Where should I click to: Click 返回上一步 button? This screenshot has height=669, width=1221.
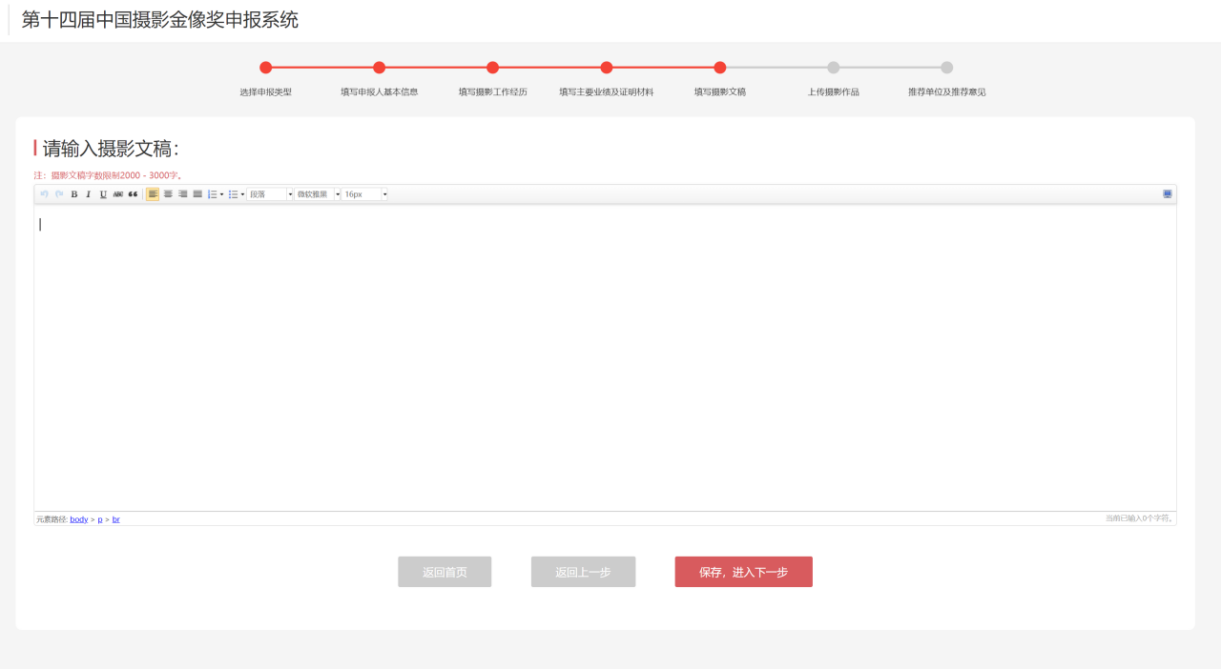click(583, 572)
